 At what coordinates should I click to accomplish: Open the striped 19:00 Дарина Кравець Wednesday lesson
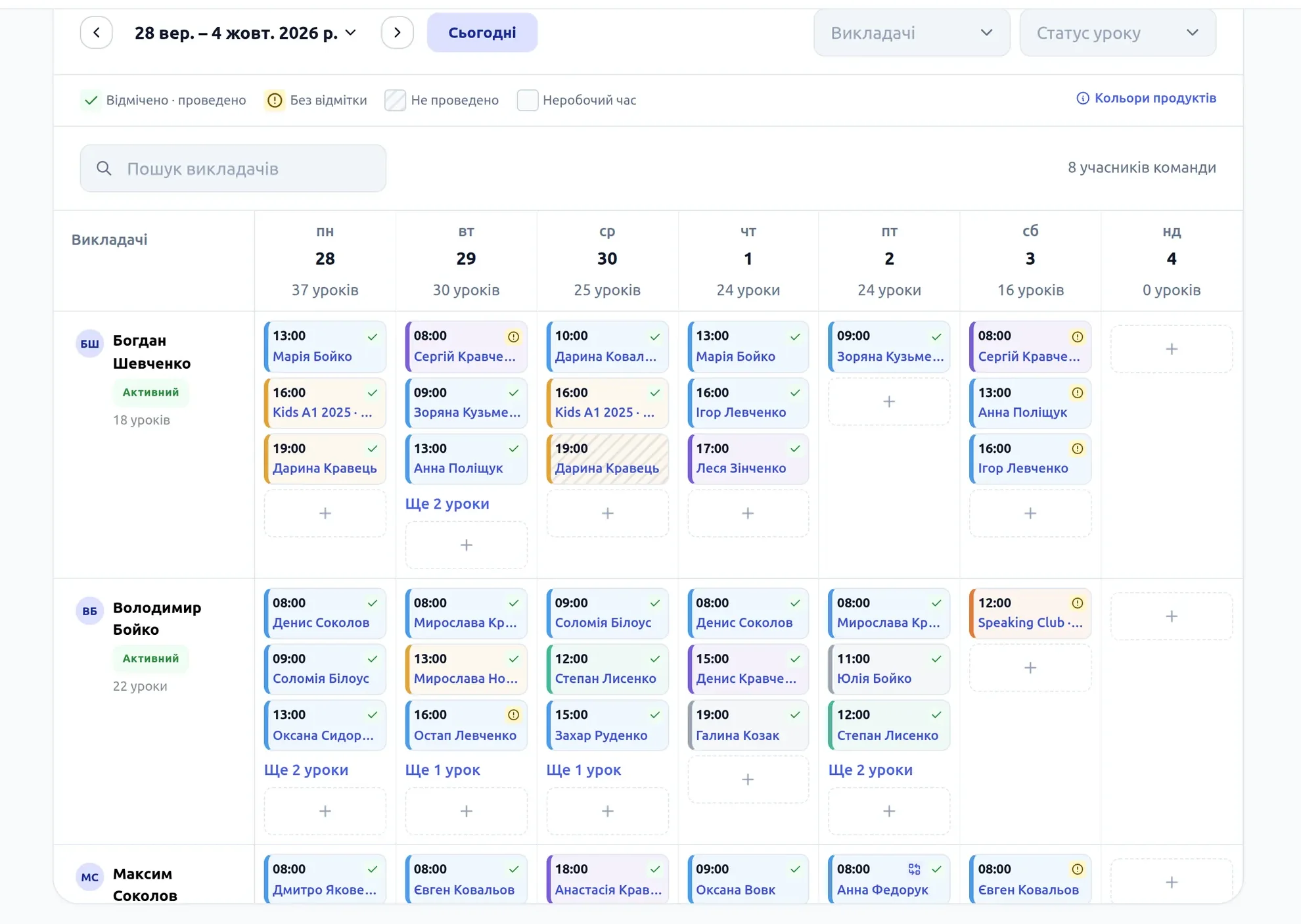point(606,459)
